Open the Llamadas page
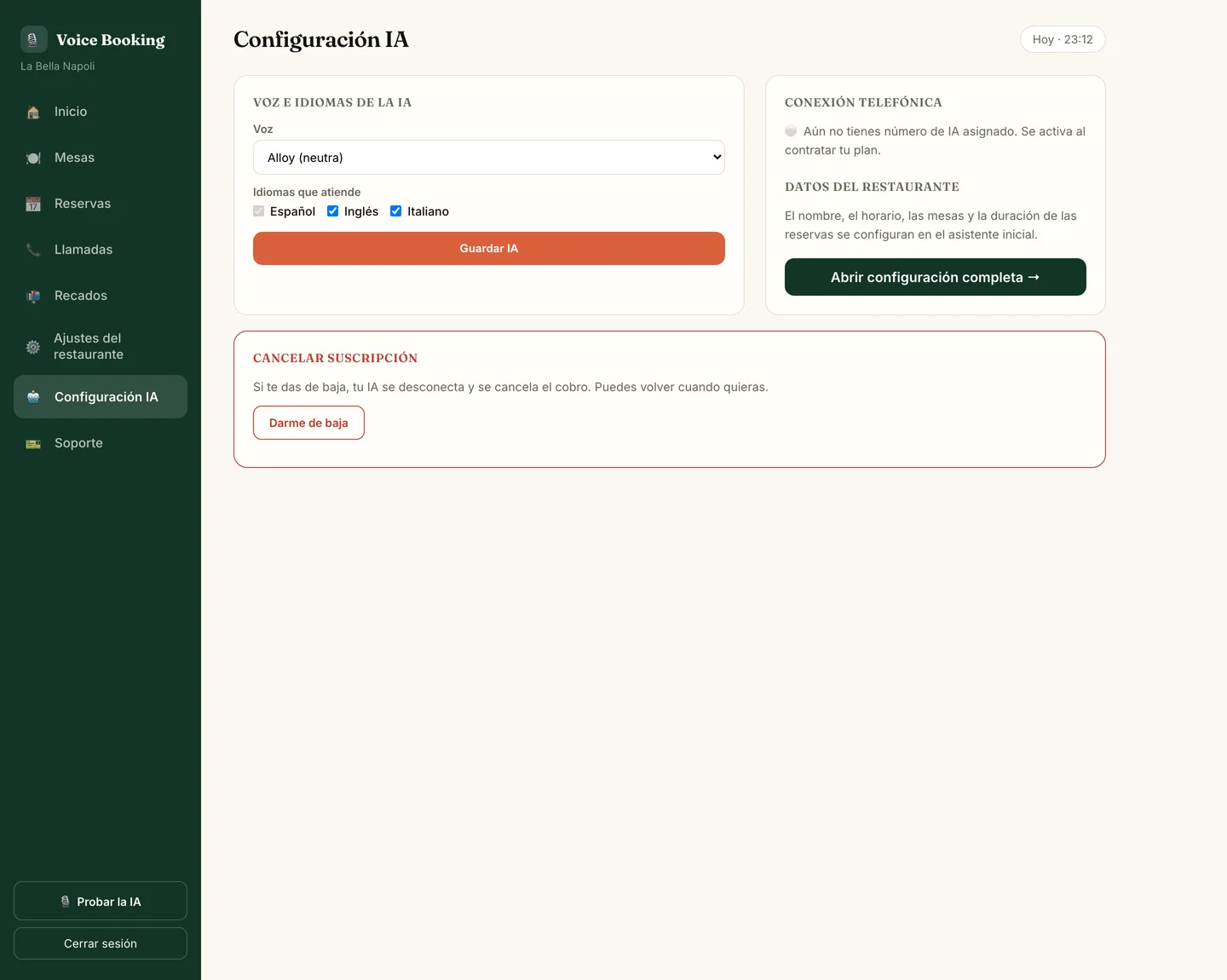 [x=101, y=250]
